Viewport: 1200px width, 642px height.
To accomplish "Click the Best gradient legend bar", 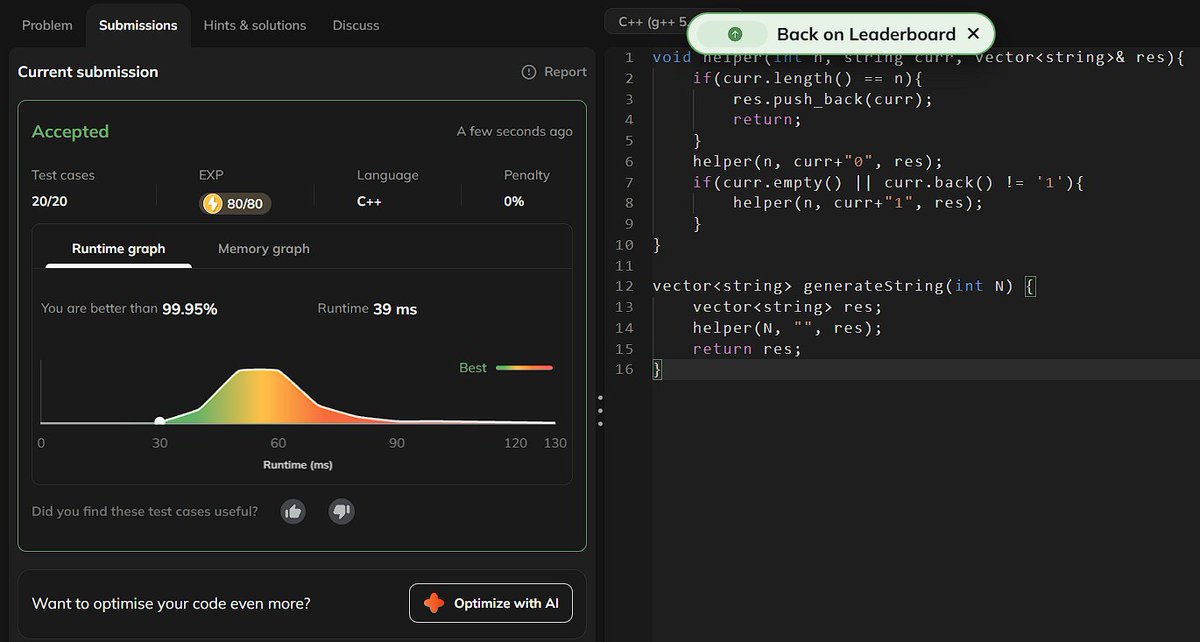I will (524, 367).
